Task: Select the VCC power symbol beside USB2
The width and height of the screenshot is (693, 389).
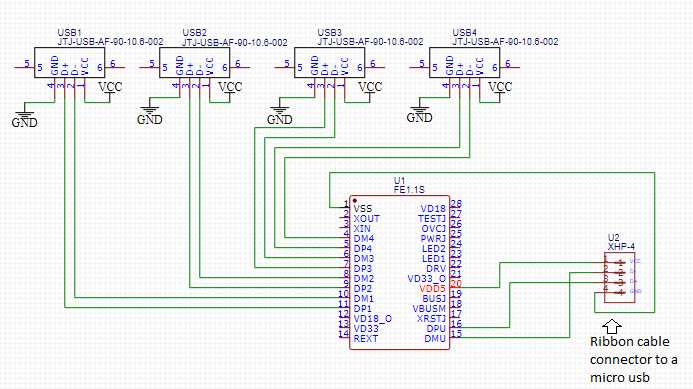Action: [x=230, y=89]
